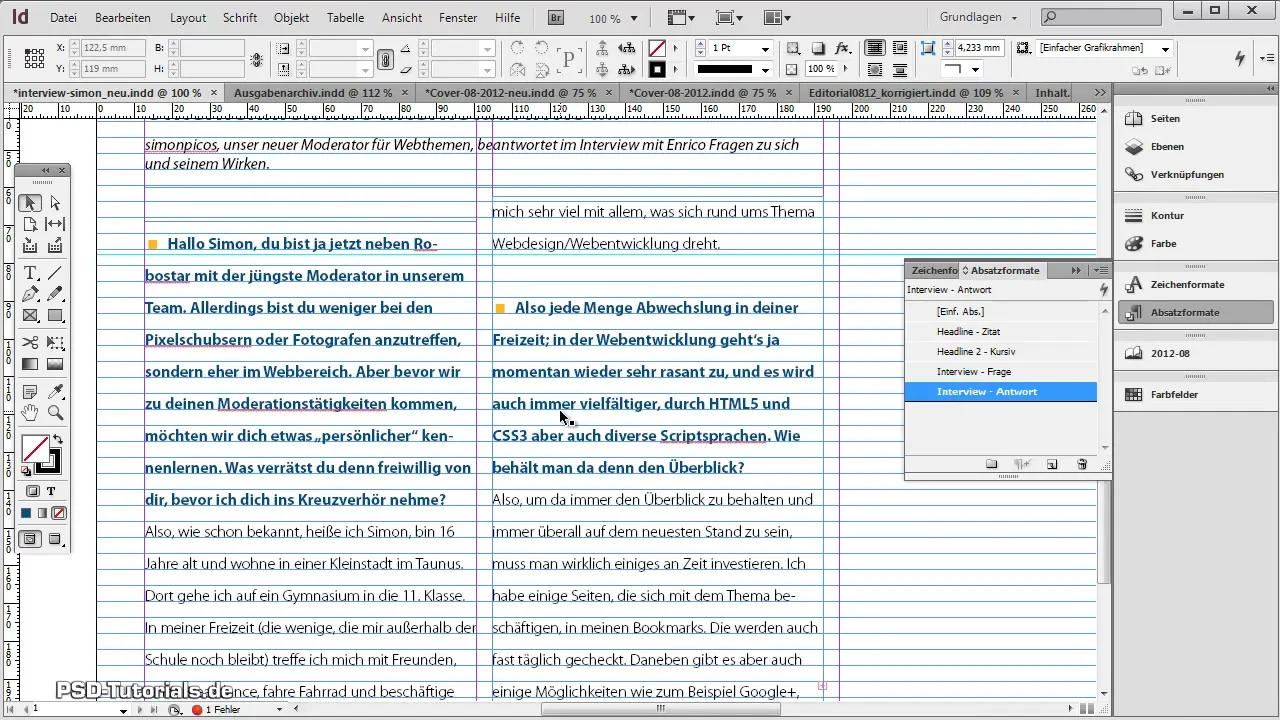Open the Grundlagen workspace switcher
The width and height of the screenshot is (1280, 720).
979,18
